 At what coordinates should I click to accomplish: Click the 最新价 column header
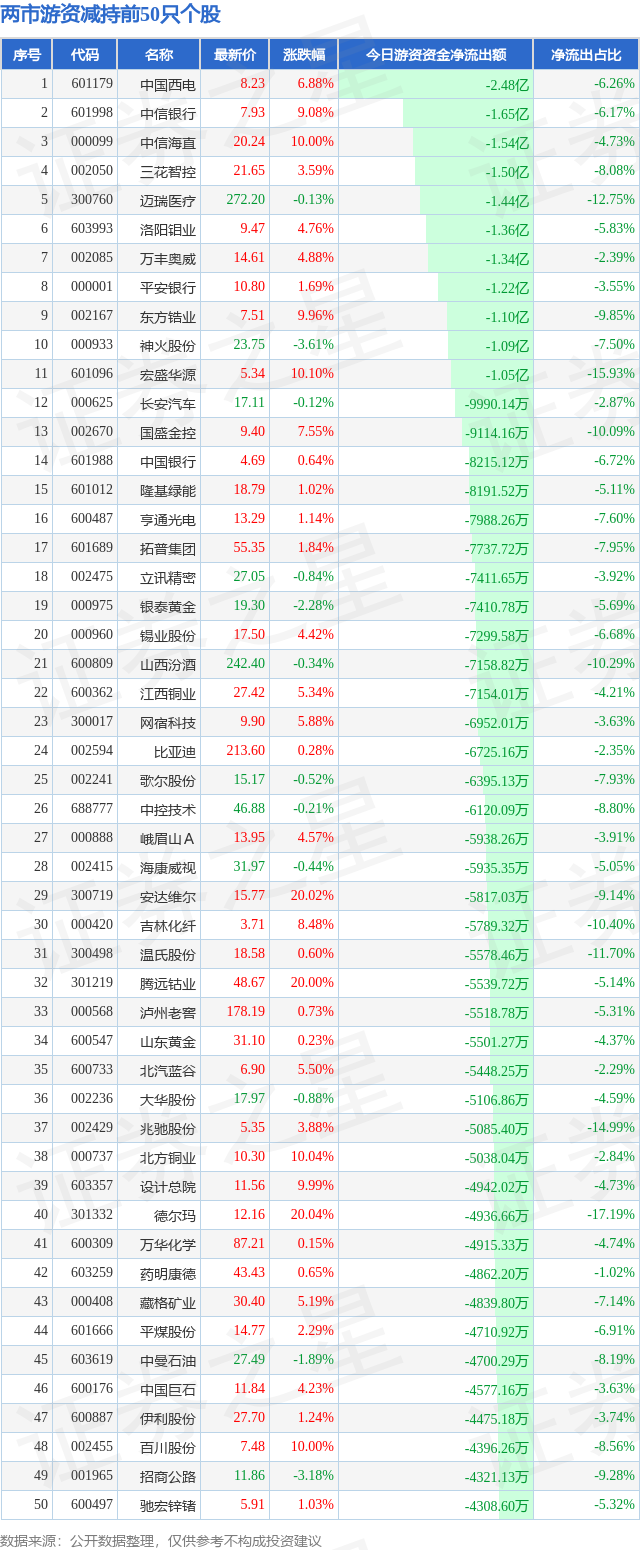coord(235,54)
